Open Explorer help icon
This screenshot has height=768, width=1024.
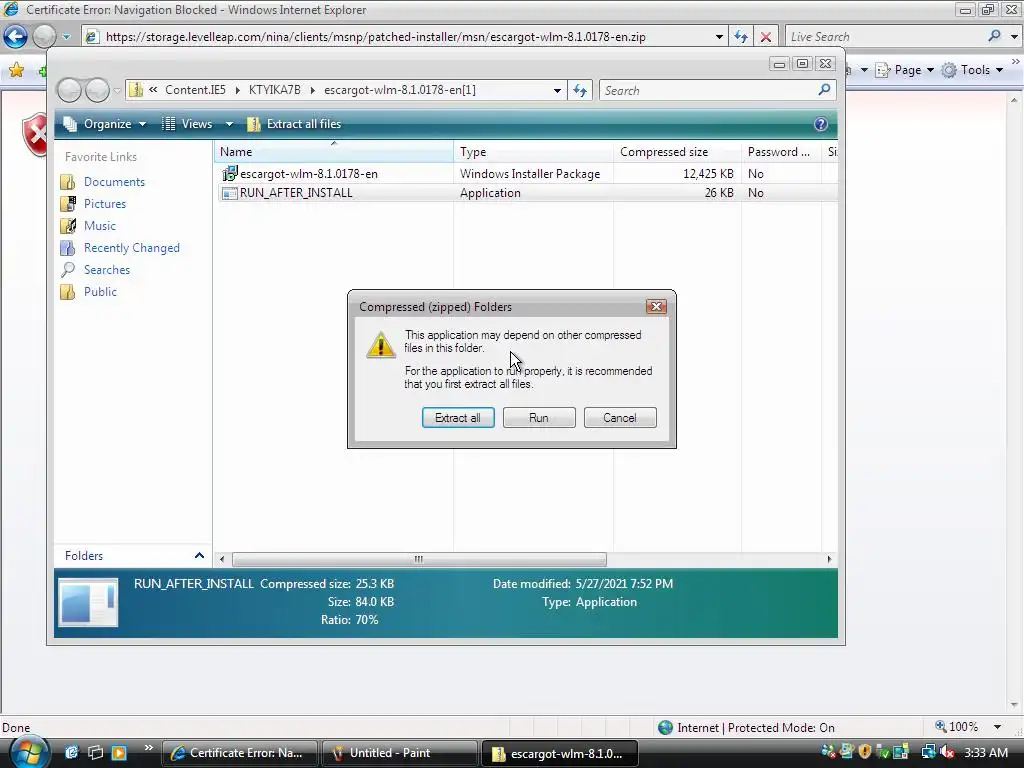tap(821, 124)
